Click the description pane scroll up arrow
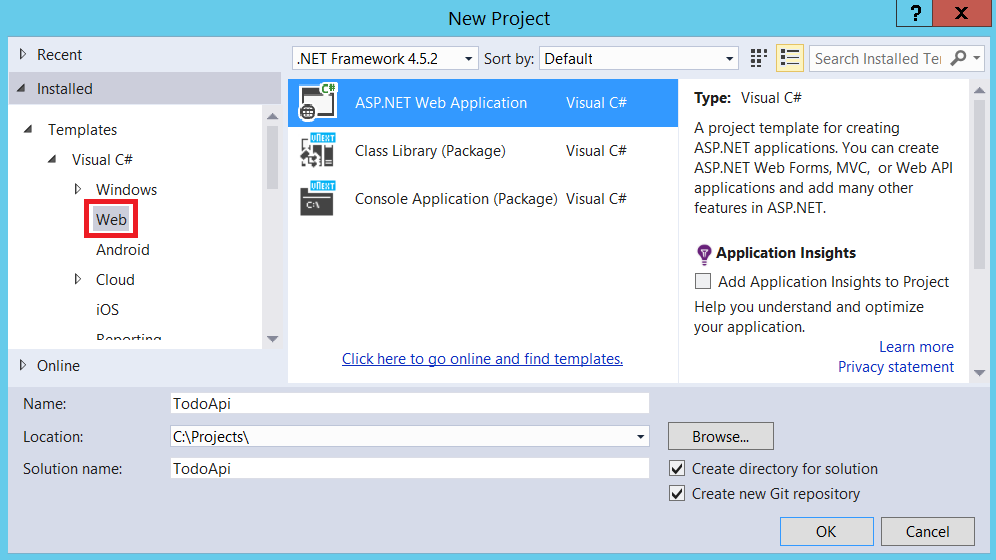Screen dimensions: 996x560 point(979,91)
